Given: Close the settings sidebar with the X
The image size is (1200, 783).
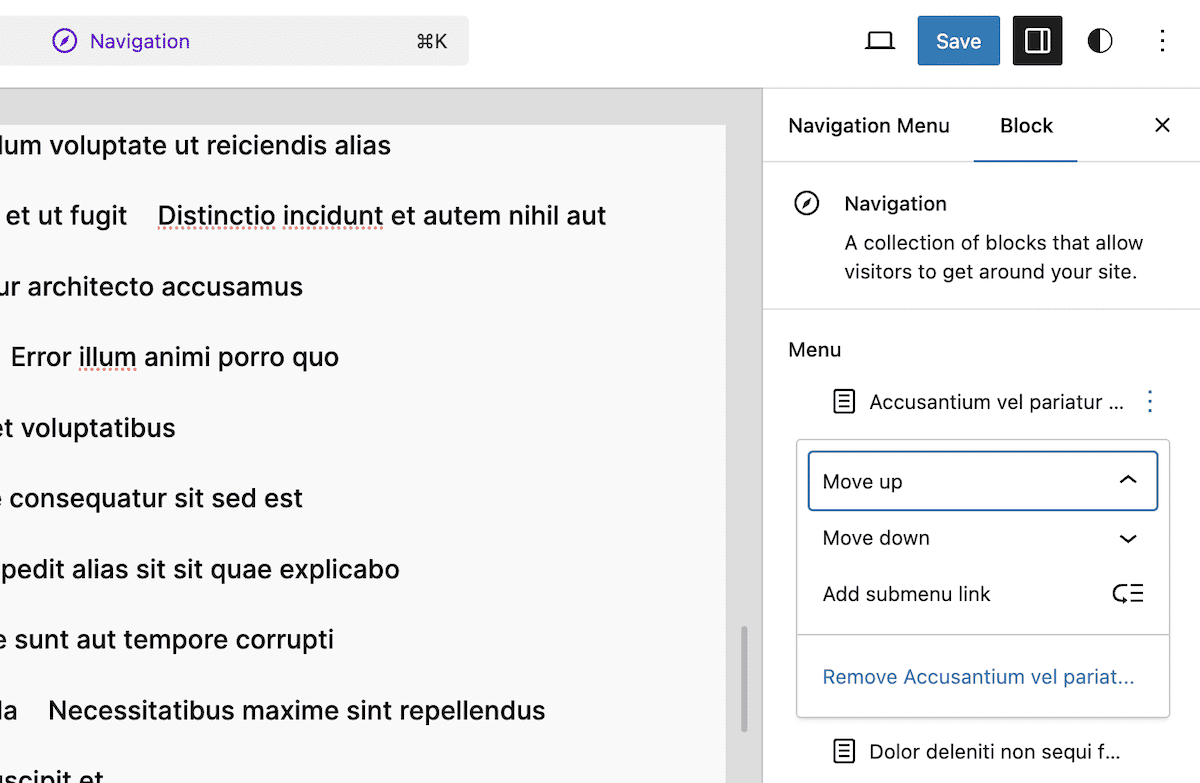Looking at the screenshot, I should (x=1162, y=125).
